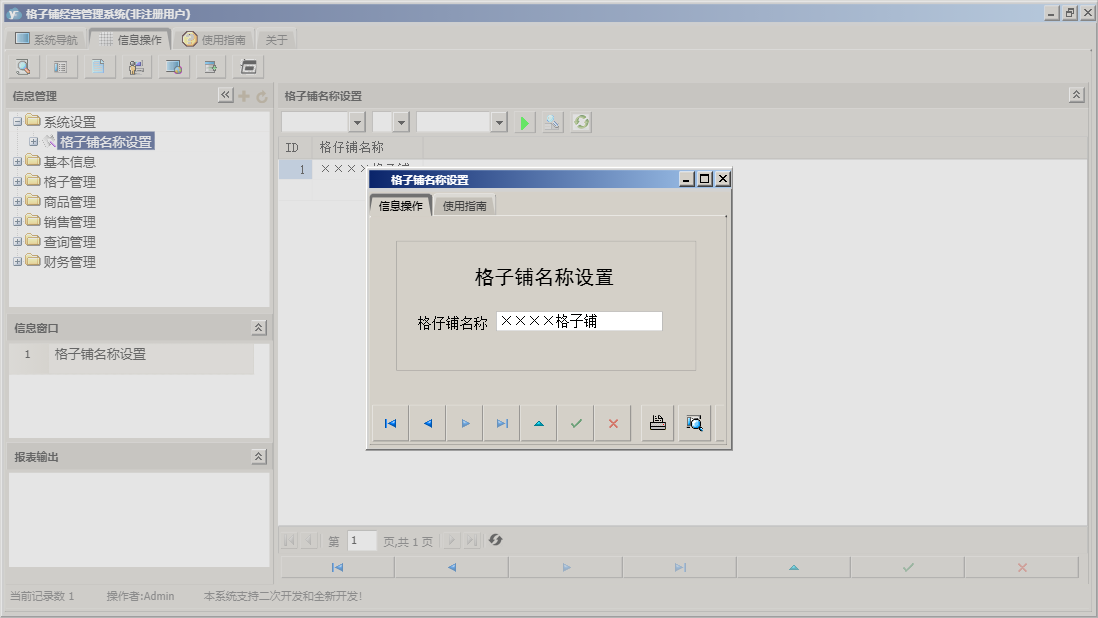This screenshot has width=1098, height=618.
Task: Click the refresh icon in the 格子铺名称设置 panel
Action: tap(581, 121)
